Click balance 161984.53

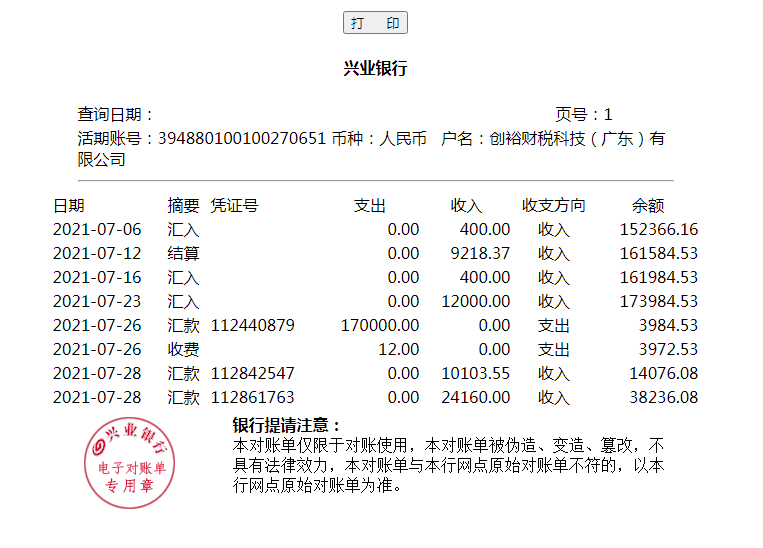pyautogui.click(x=658, y=277)
